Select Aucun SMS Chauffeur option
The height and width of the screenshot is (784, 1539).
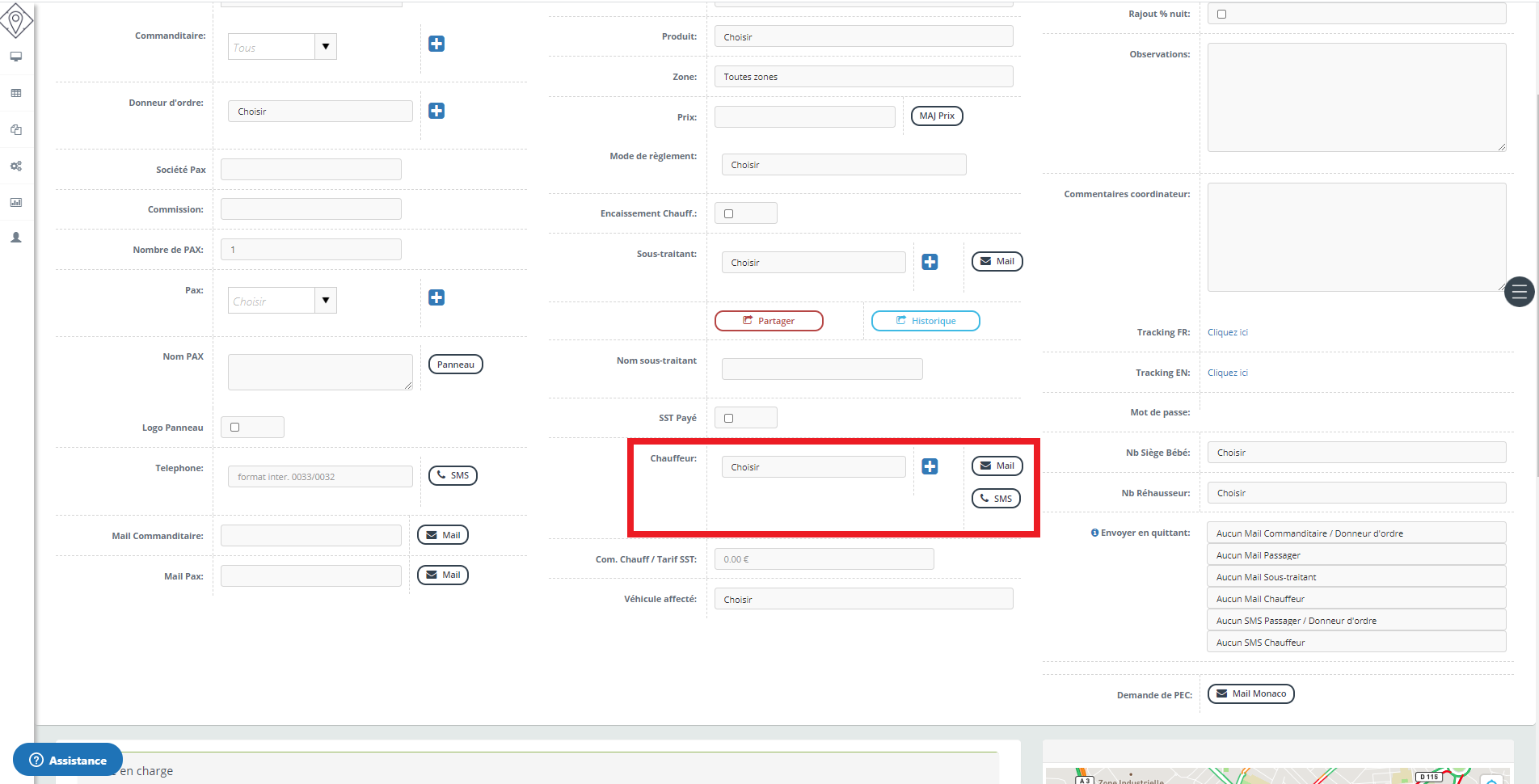1356,643
